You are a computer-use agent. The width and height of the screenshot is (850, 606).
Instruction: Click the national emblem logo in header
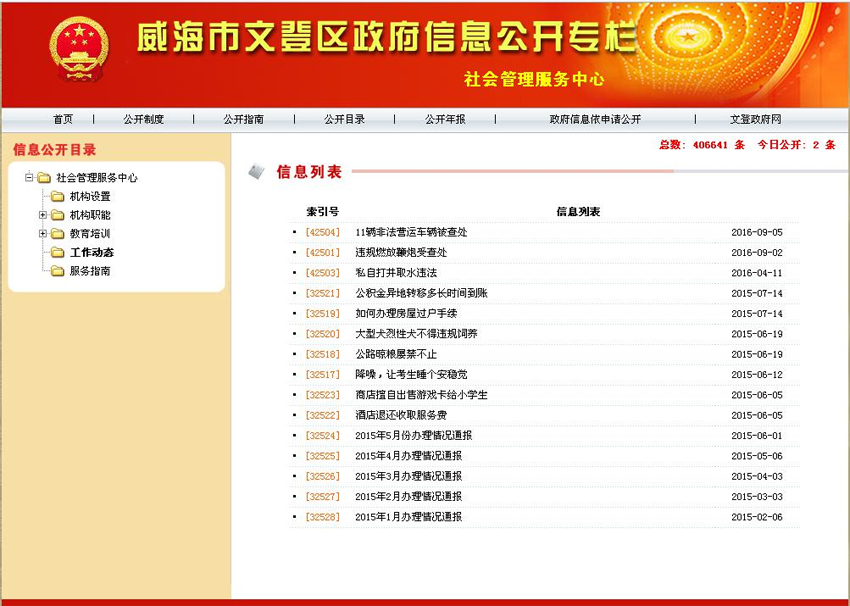coord(78,48)
